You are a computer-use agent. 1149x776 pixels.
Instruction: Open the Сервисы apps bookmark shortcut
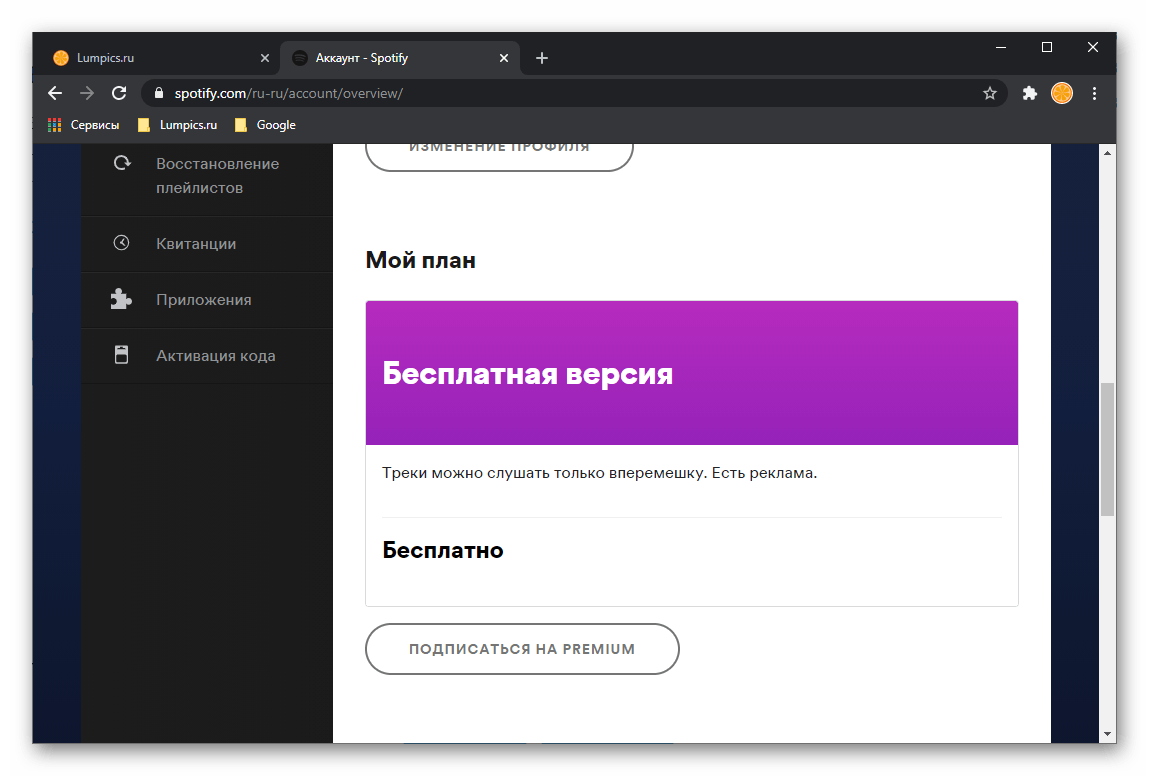tap(84, 125)
